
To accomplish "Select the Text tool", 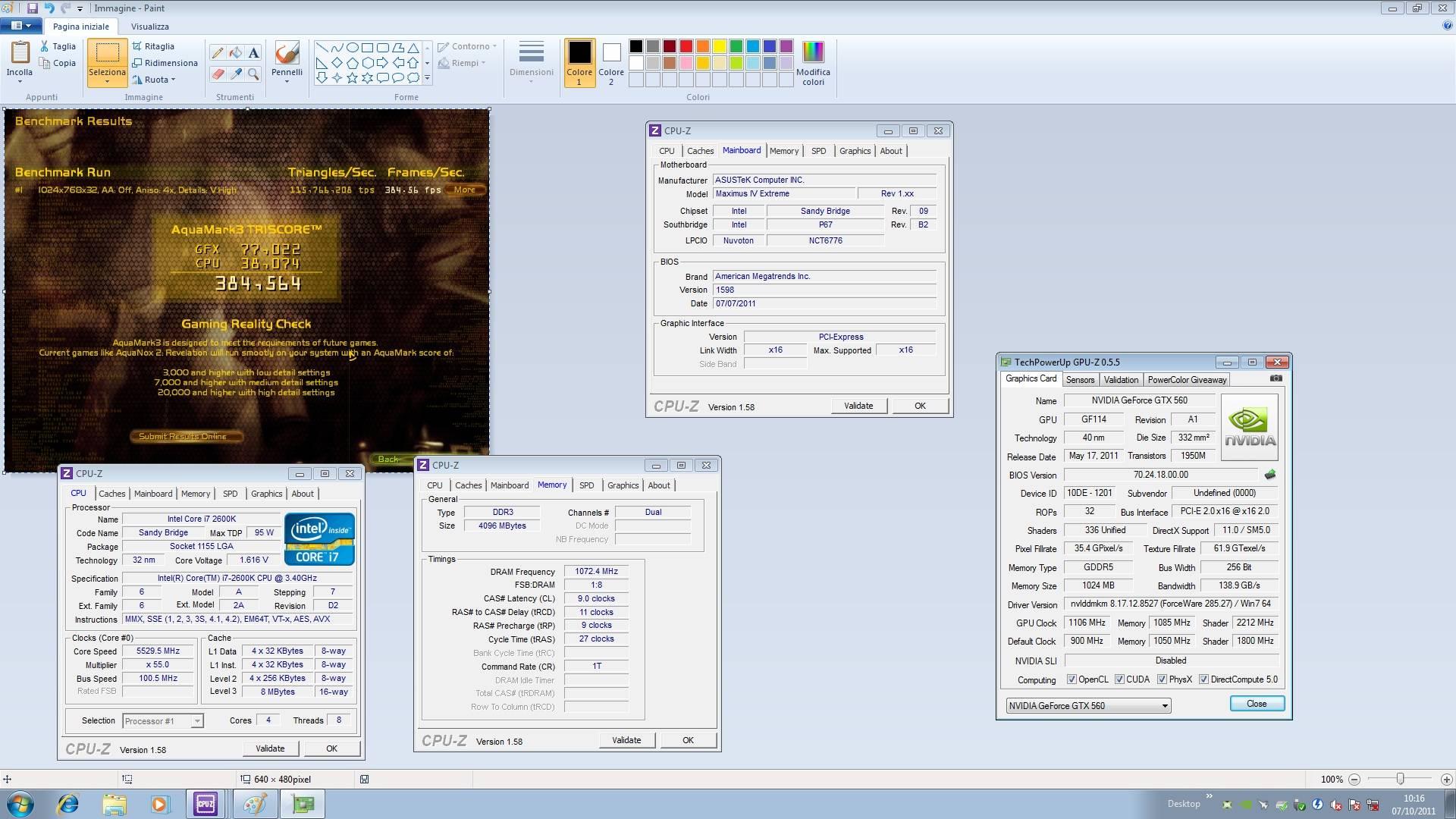I will [x=254, y=53].
